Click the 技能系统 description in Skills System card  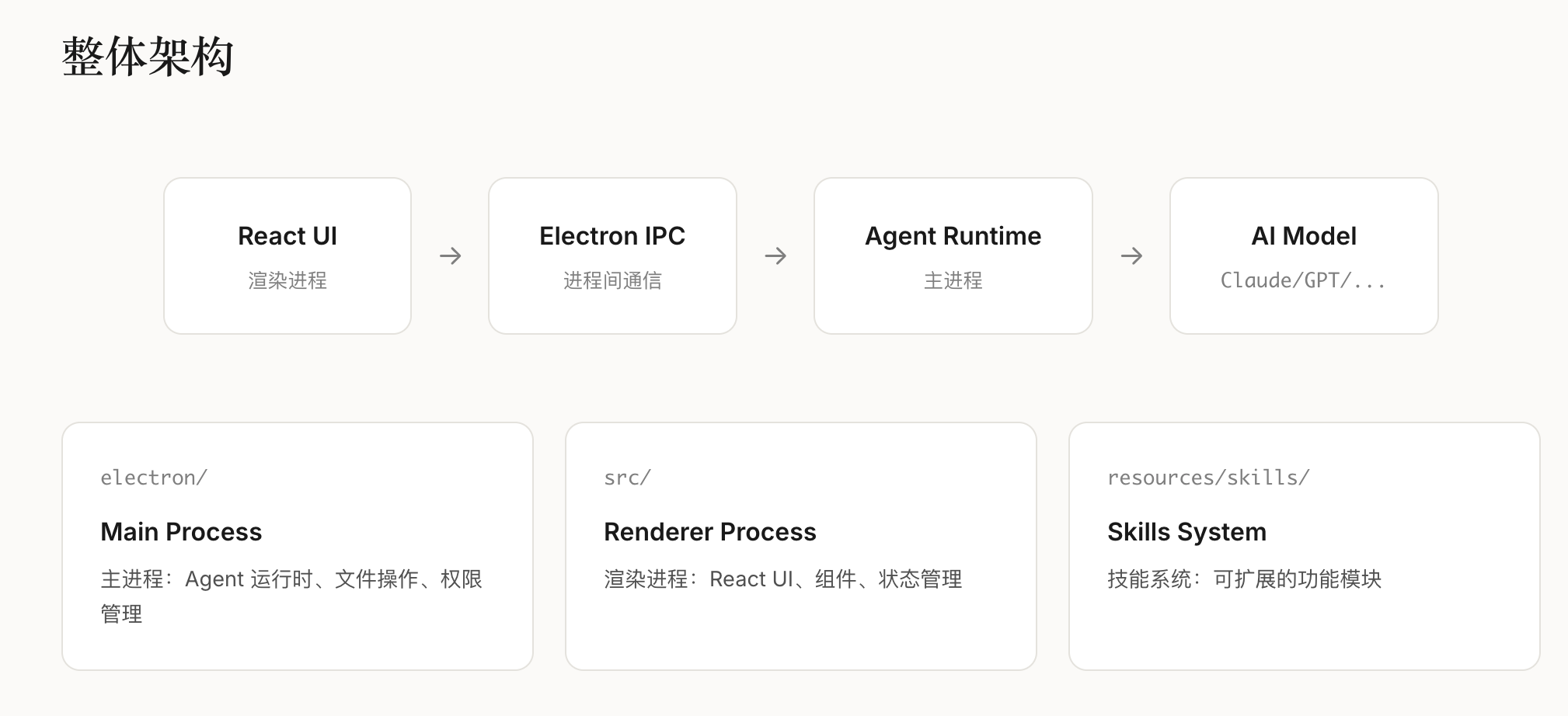pyautogui.click(x=1244, y=579)
